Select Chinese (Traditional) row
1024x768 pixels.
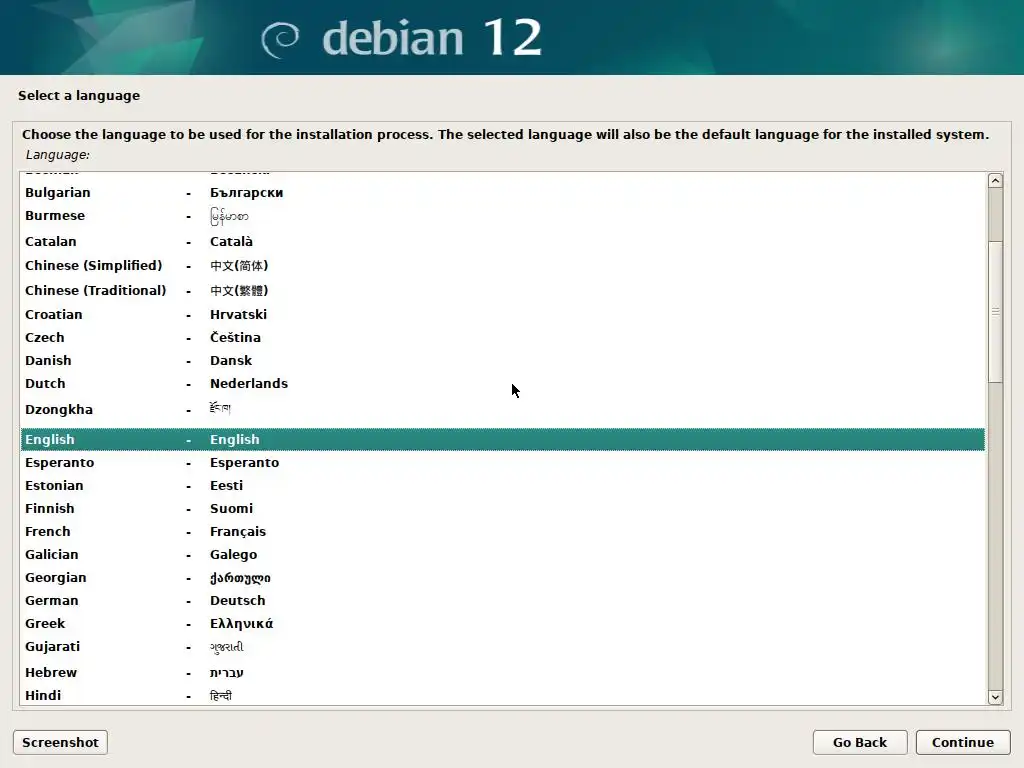pyautogui.click(x=502, y=291)
